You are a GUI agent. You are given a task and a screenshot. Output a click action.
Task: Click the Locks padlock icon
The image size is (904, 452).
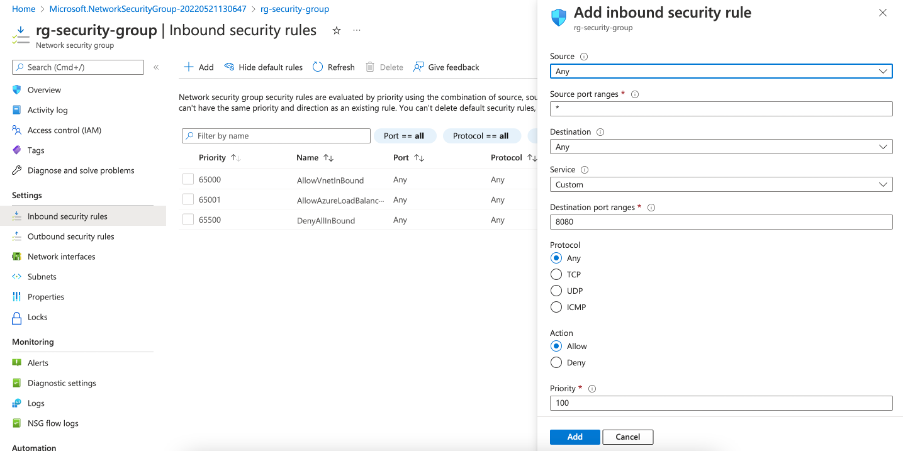pos(17,317)
